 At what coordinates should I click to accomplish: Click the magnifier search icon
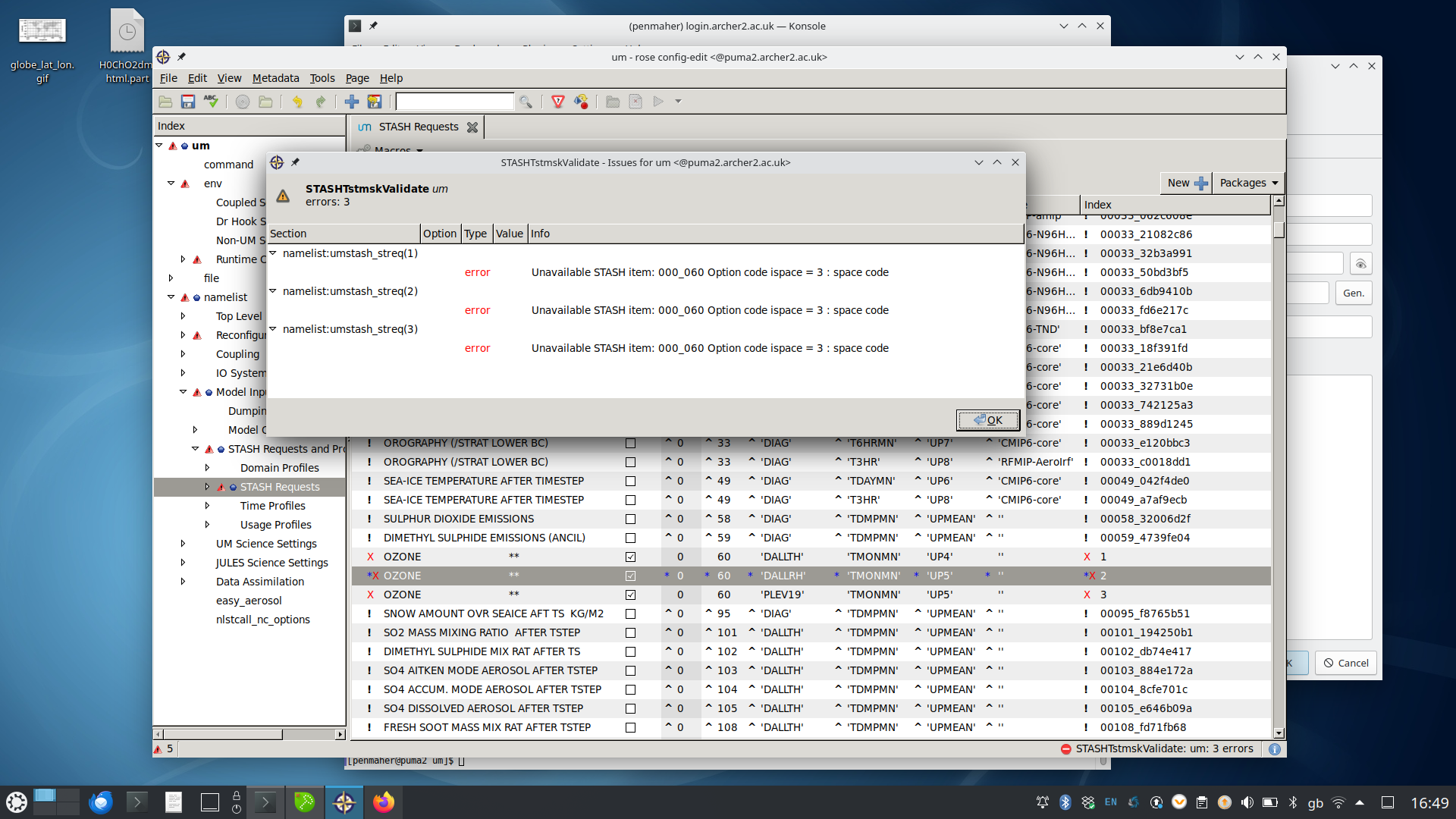526,102
